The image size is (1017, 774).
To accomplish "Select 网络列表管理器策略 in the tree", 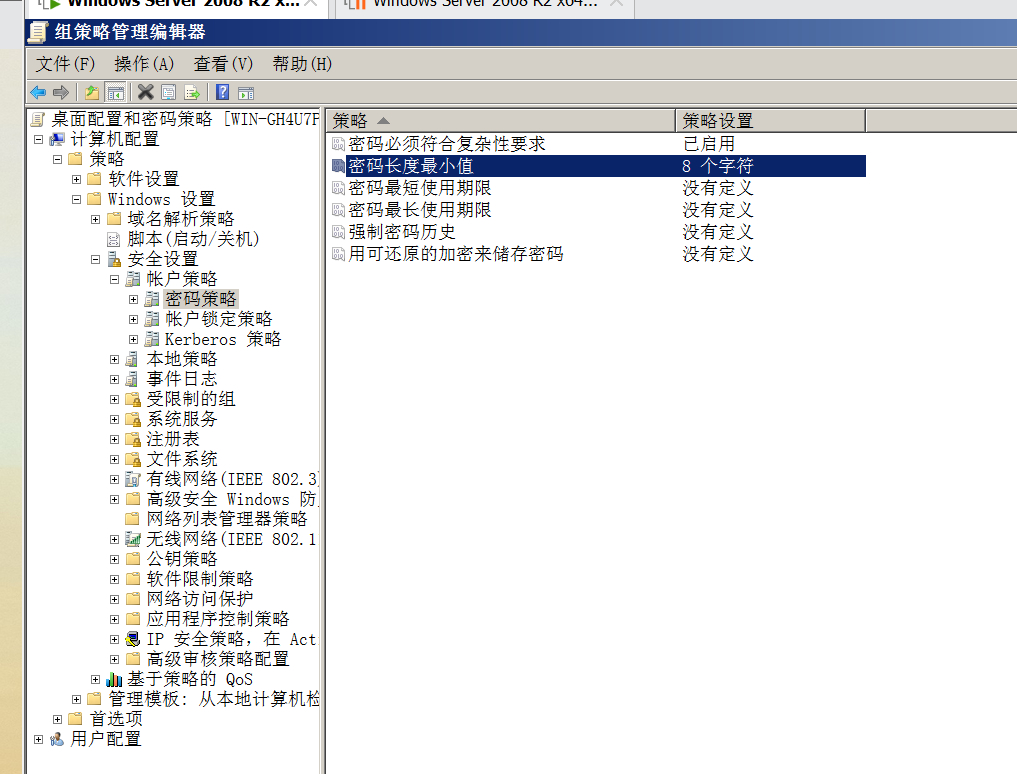I will (227, 519).
